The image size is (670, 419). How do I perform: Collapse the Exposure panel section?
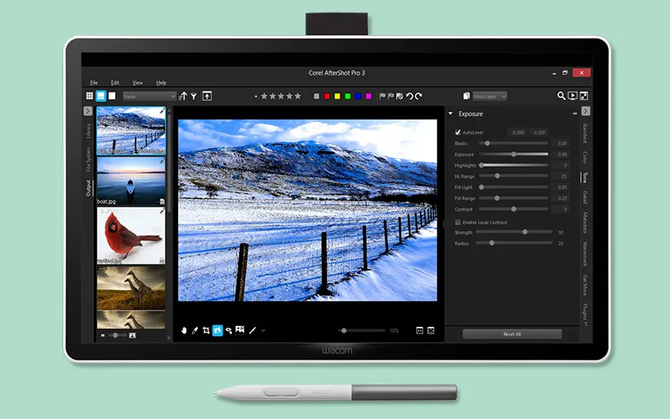[451, 114]
